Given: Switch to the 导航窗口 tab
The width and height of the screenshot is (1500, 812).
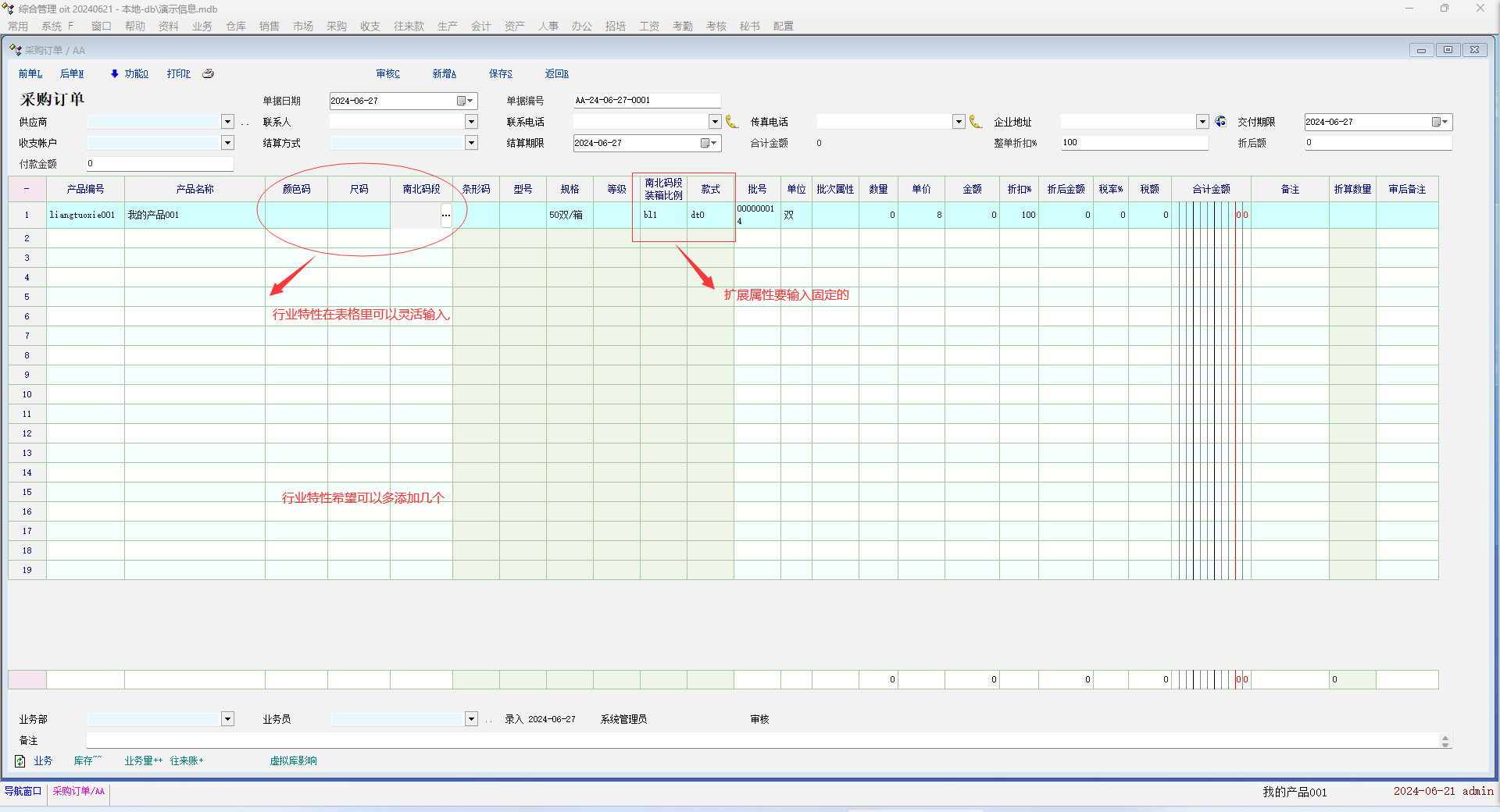Looking at the screenshot, I should pos(23,791).
